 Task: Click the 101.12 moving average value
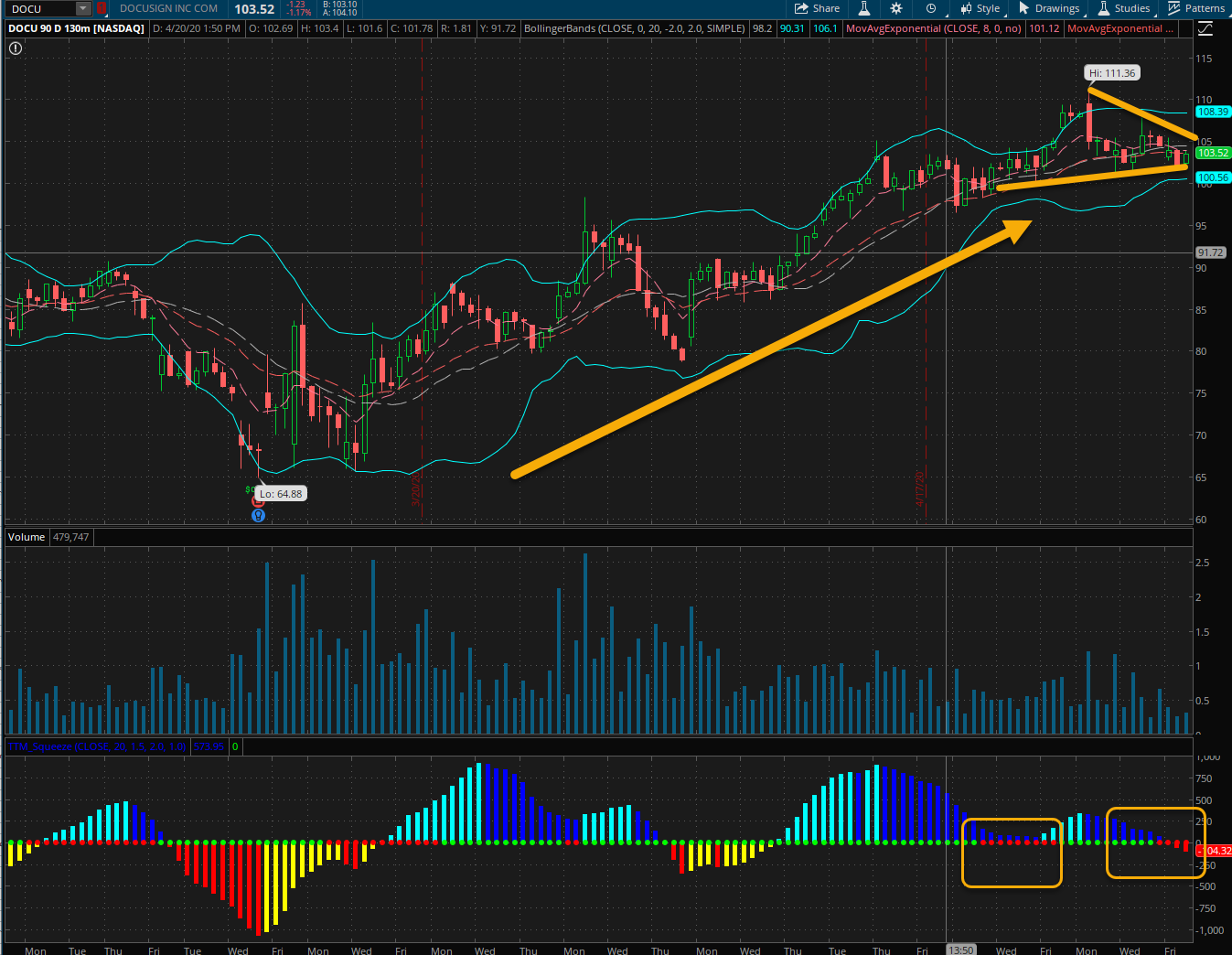1045,28
